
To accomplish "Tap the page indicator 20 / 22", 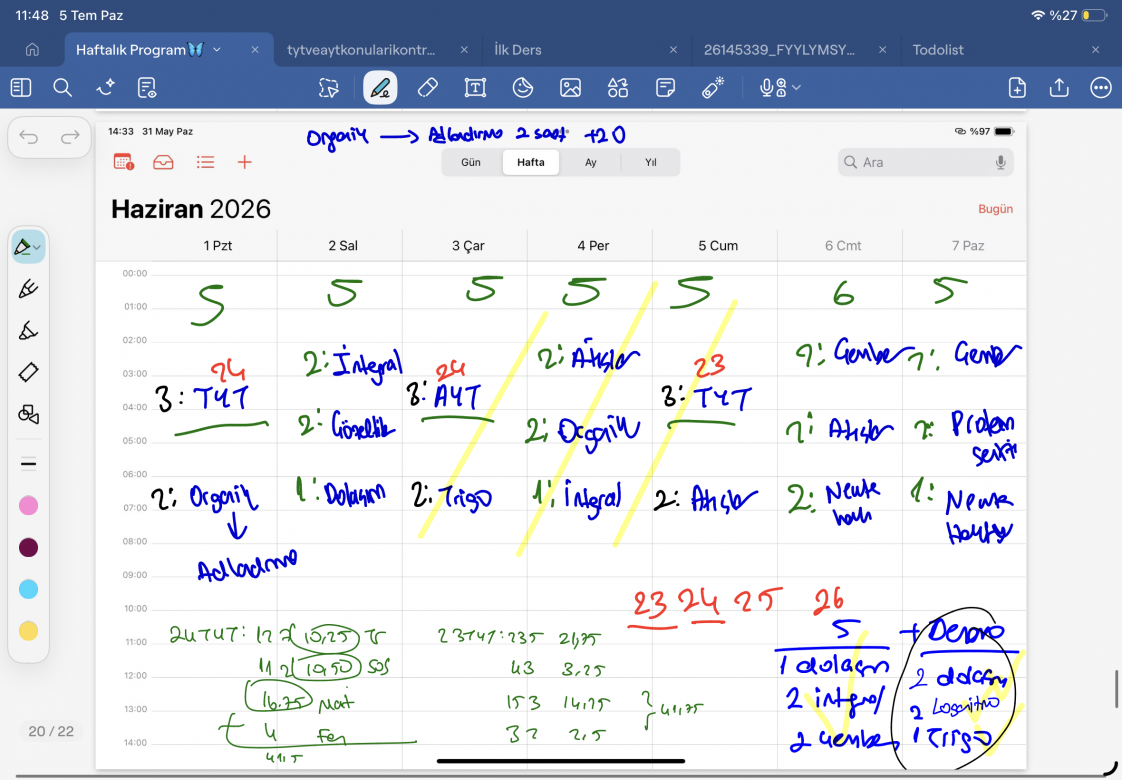I will [x=51, y=731].
